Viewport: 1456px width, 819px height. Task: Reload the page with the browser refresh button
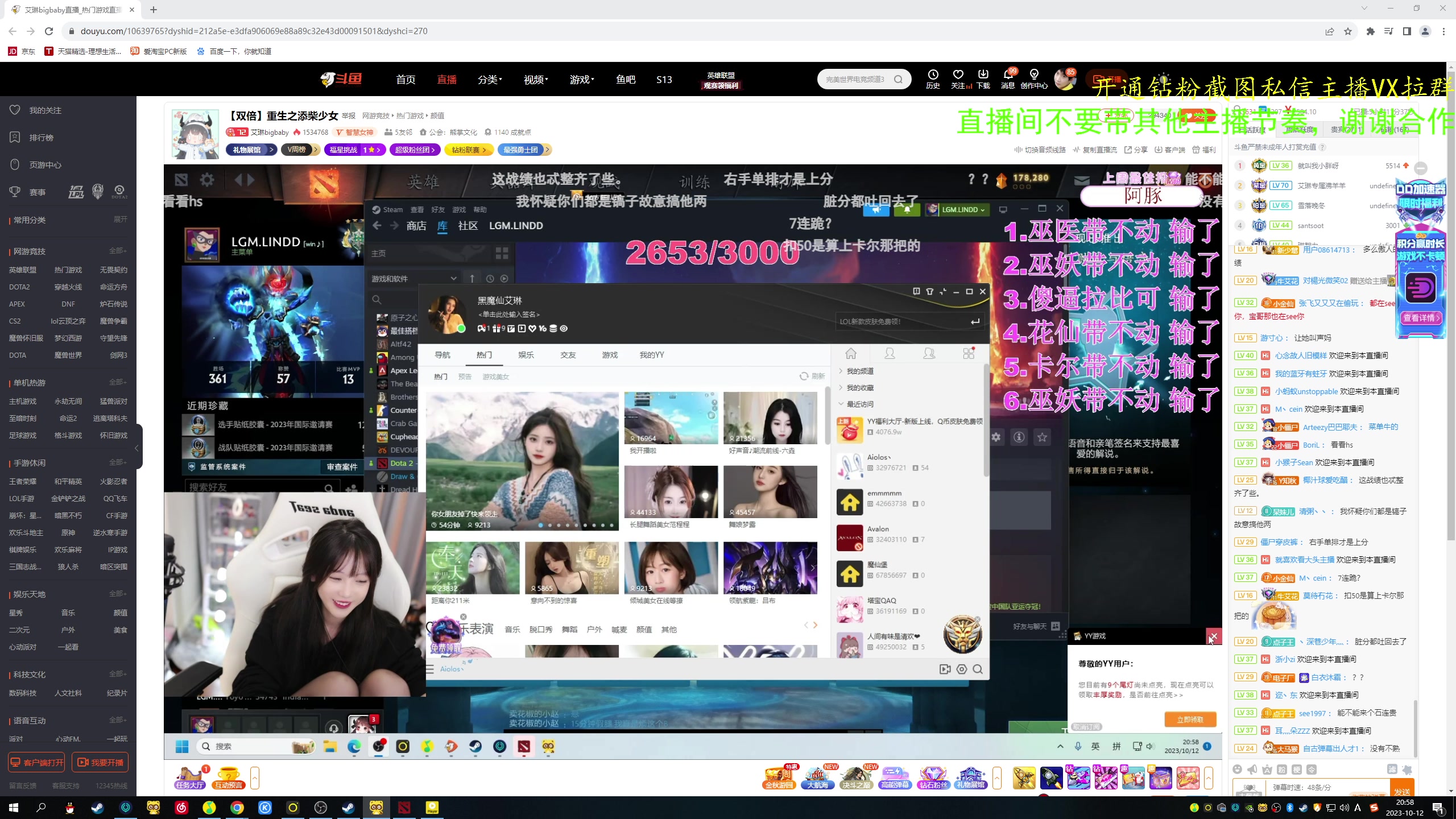pyautogui.click(x=49, y=31)
